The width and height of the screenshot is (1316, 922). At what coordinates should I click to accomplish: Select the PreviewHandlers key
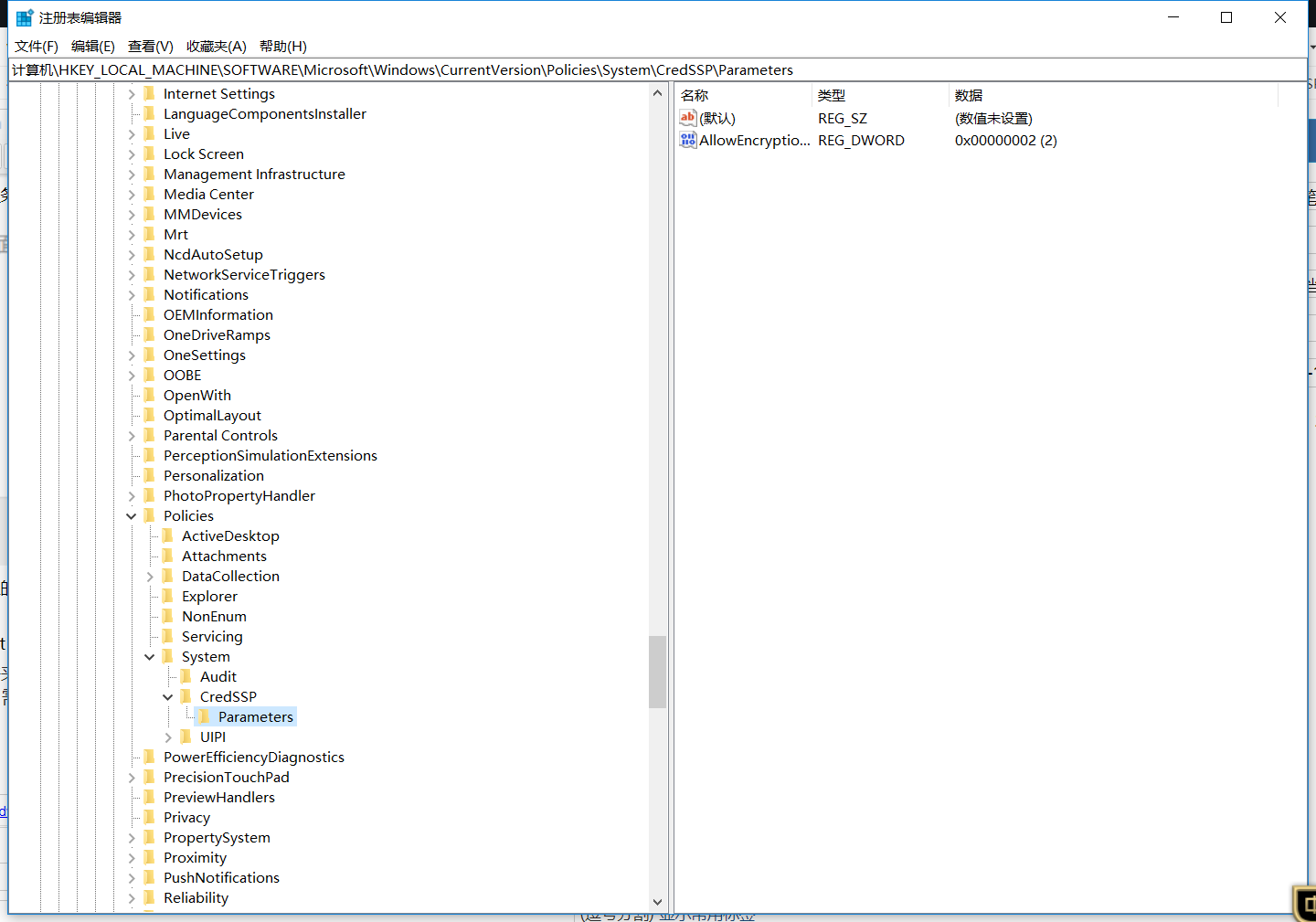point(219,798)
